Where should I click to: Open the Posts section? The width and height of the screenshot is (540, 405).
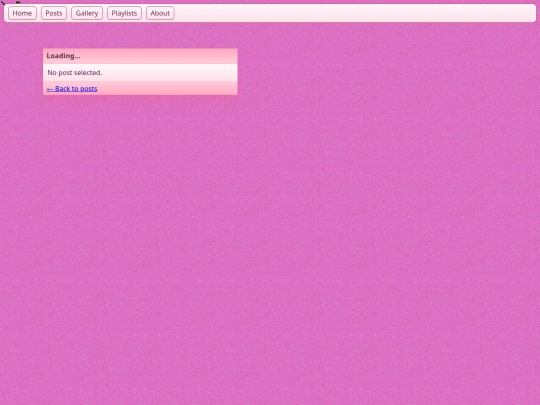pyautogui.click(x=54, y=13)
